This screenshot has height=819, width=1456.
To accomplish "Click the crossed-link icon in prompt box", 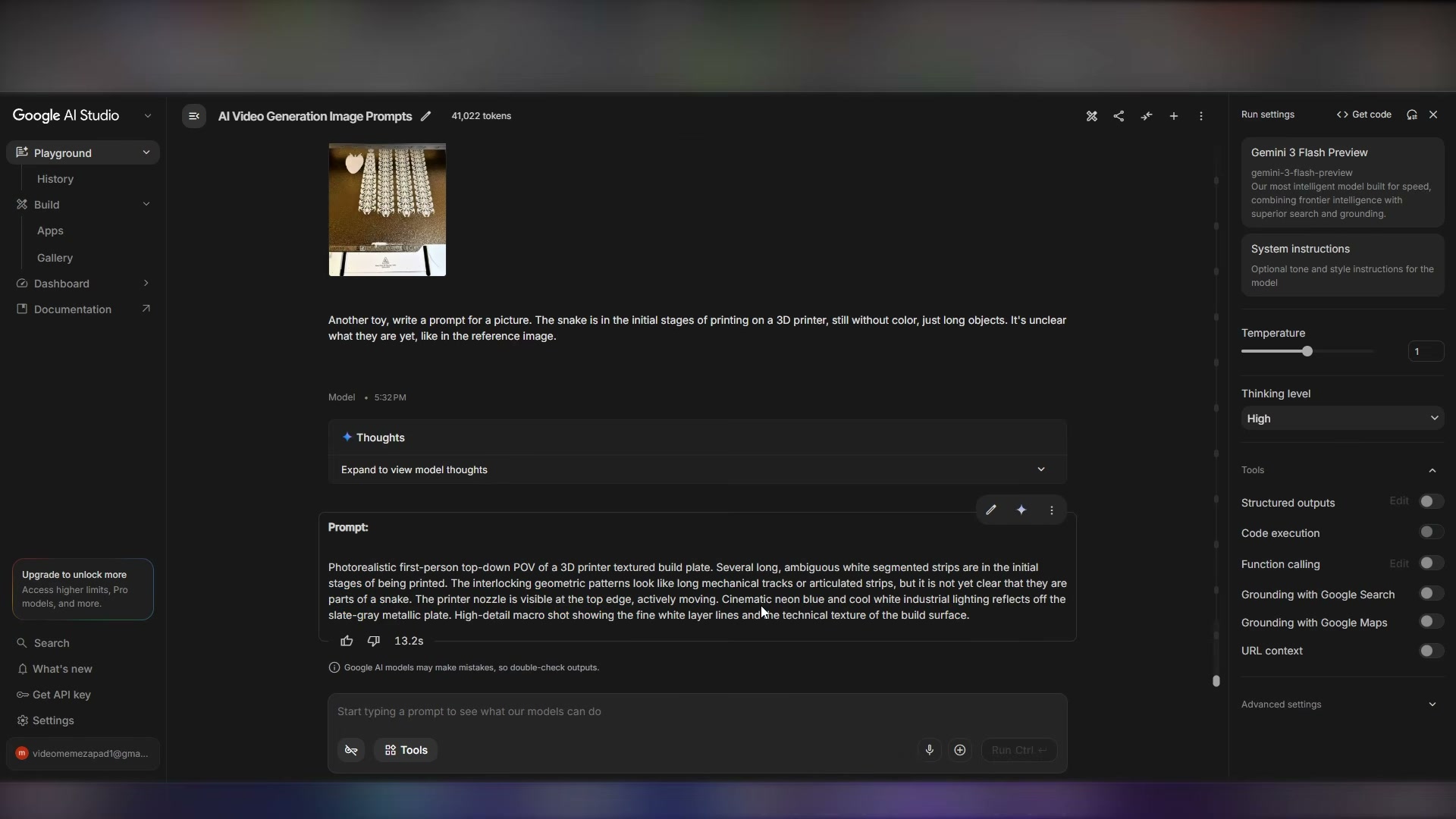I will coord(351,750).
